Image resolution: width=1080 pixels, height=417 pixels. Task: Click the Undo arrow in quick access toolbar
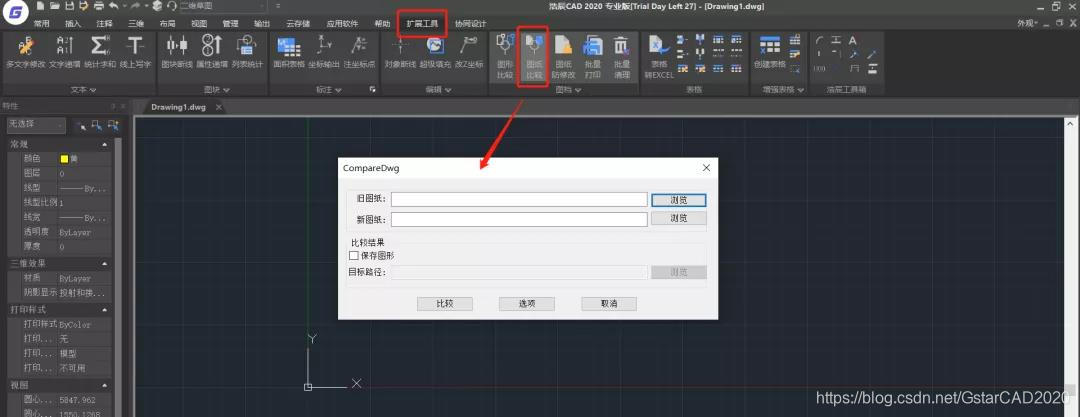[113, 6]
